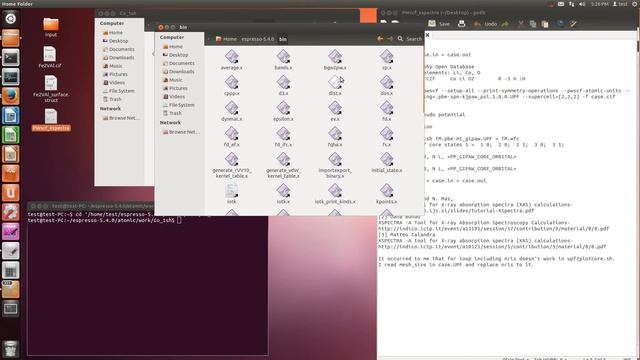Open System Settings from launcher
640x360 pixels.
(x=10, y=212)
